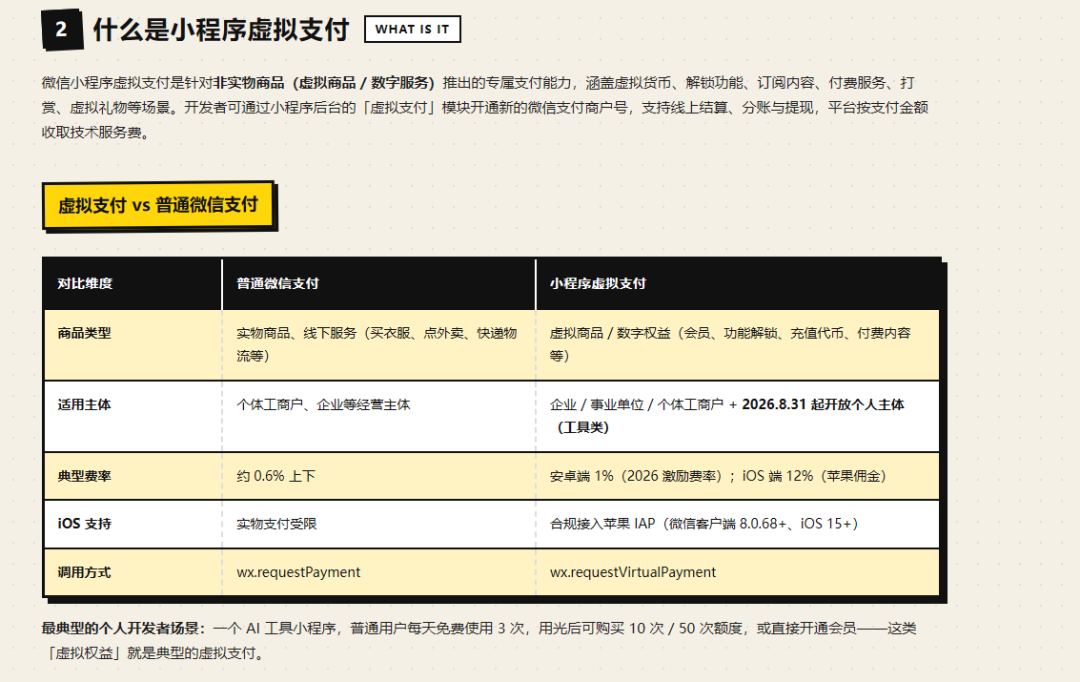Select the 调用方式 row label
The height and width of the screenshot is (682, 1080).
[x=84, y=572]
